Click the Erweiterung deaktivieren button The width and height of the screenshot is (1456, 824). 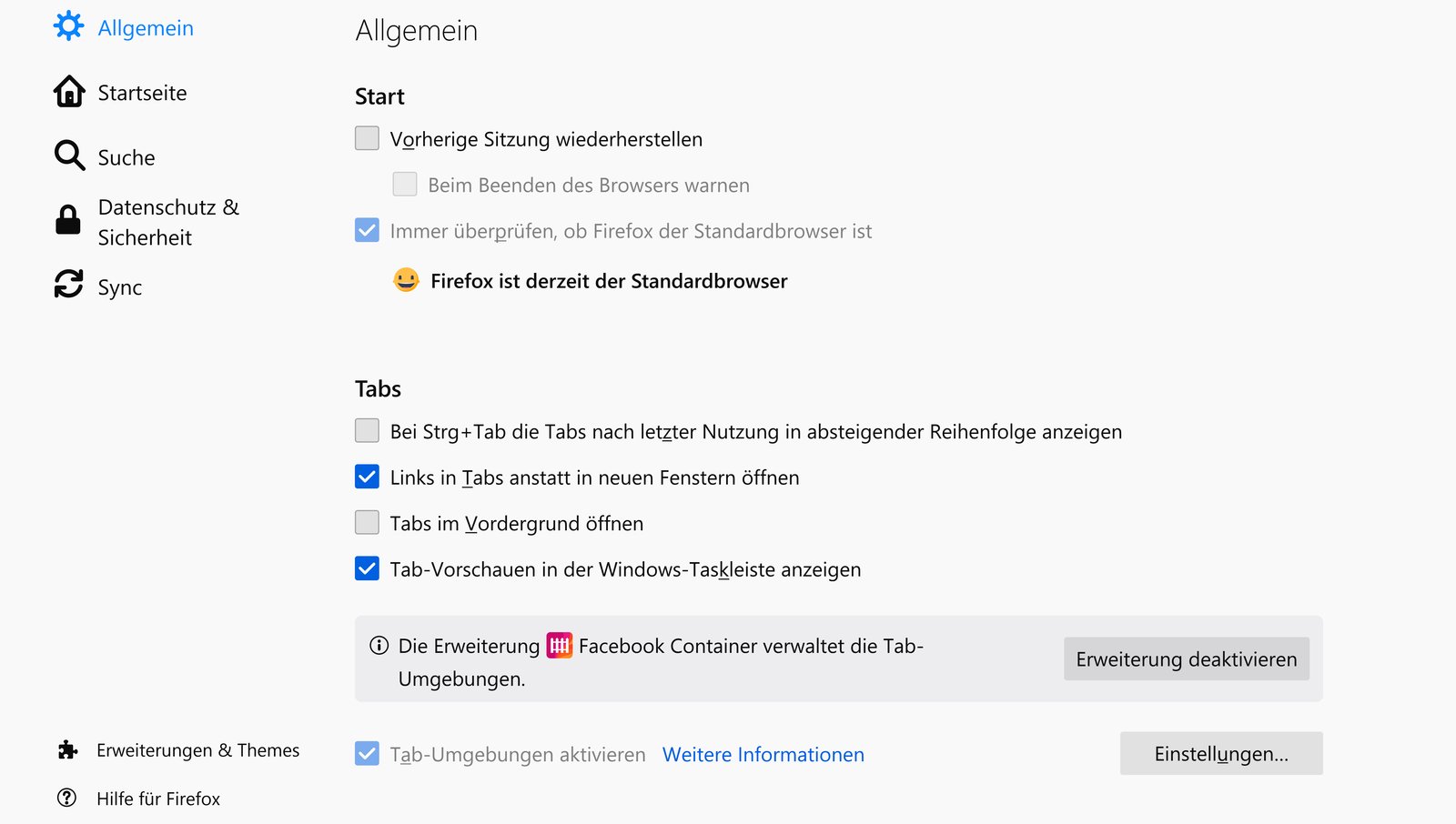1186,658
